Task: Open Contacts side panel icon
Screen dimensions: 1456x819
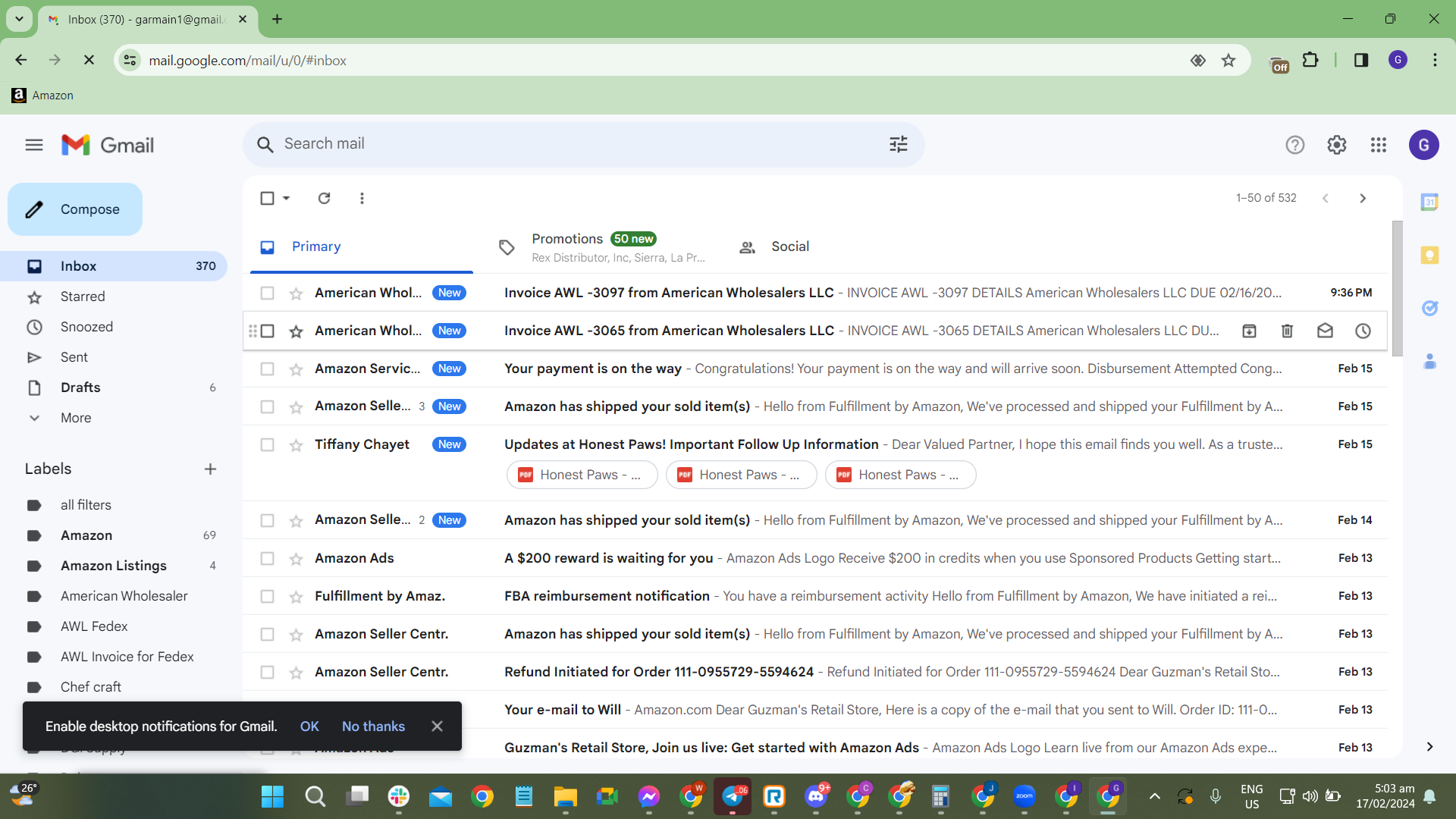Action: (1429, 361)
